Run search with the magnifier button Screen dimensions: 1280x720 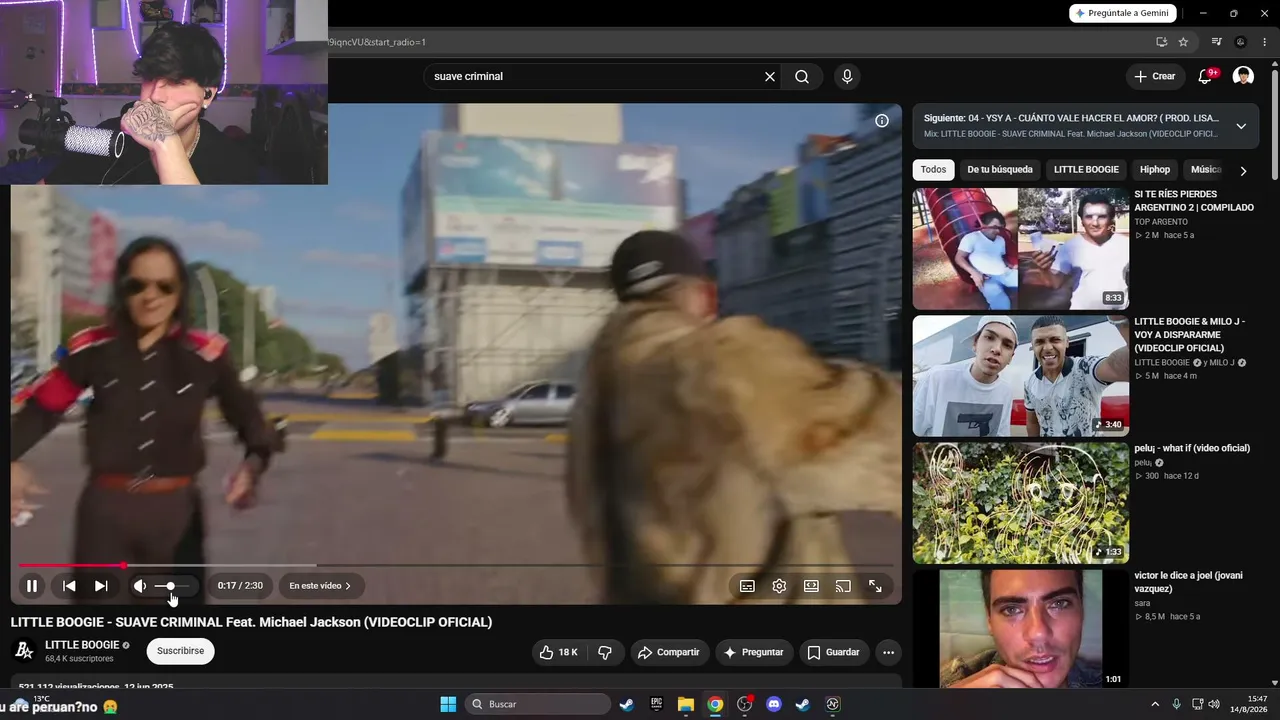coord(802,77)
